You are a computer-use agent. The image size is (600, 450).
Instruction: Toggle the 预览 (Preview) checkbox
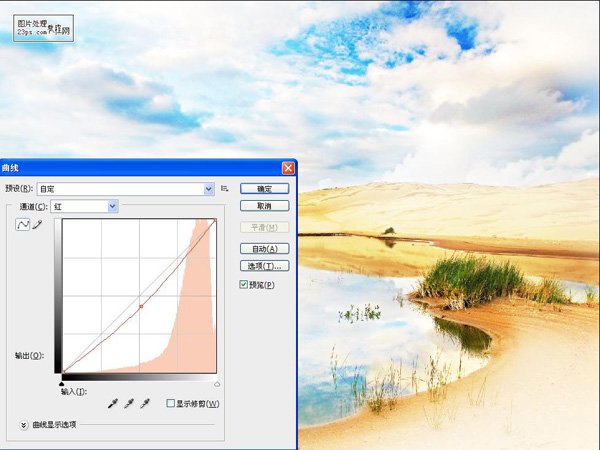[x=245, y=285]
